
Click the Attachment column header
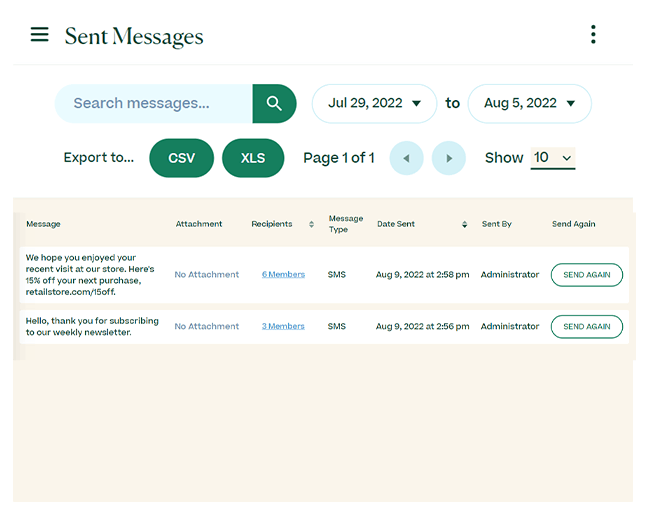(199, 224)
